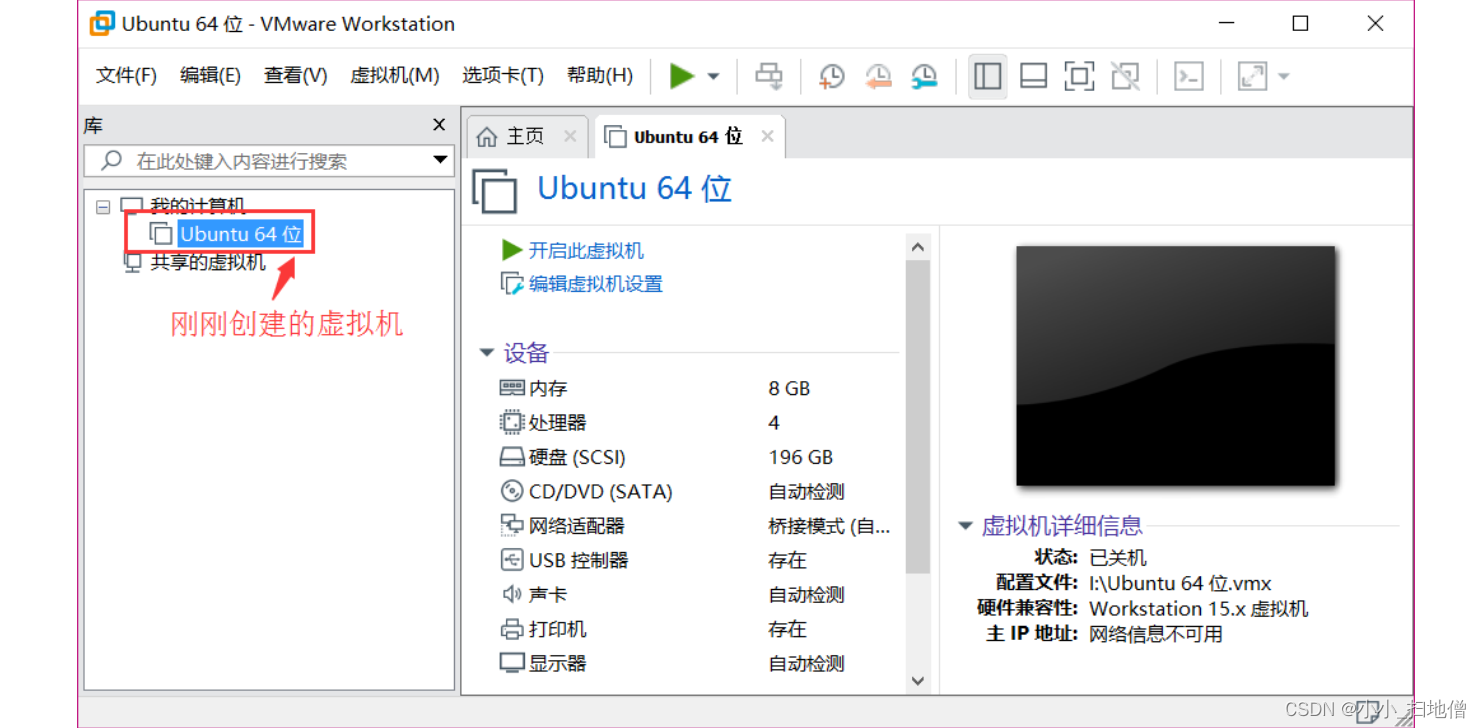This screenshot has width=1481, height=728.
Task: Click the stretch guest display icon
Action: (x=1252, y=76)
